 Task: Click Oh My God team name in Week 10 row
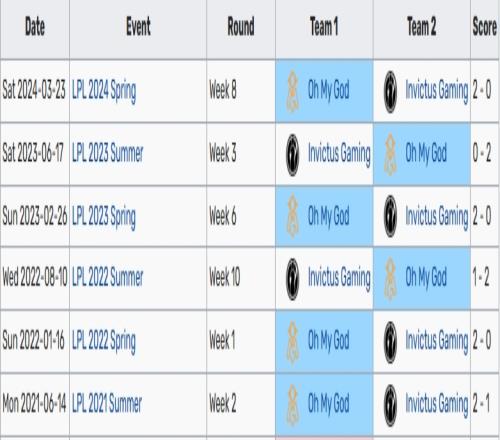[x=426, y=277]
